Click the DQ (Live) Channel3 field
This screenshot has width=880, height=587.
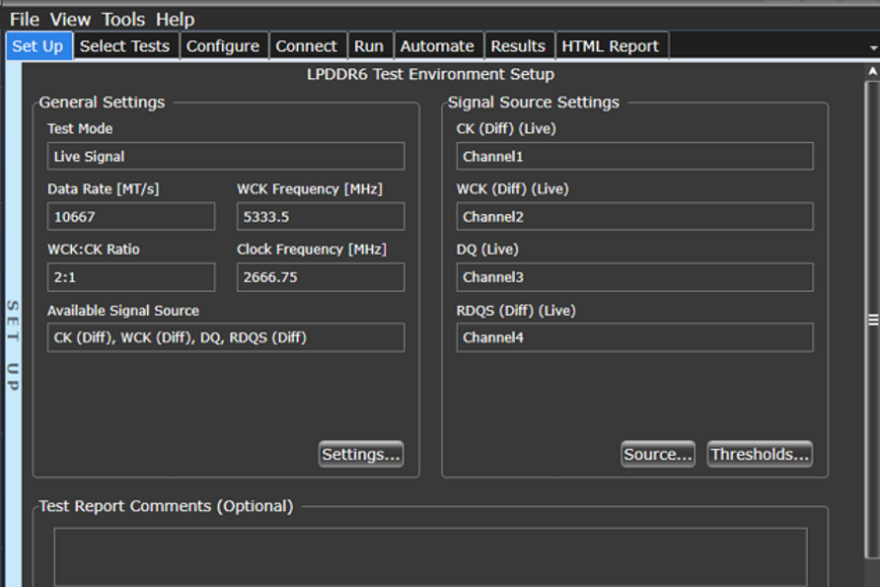click(x=635, y=277)
